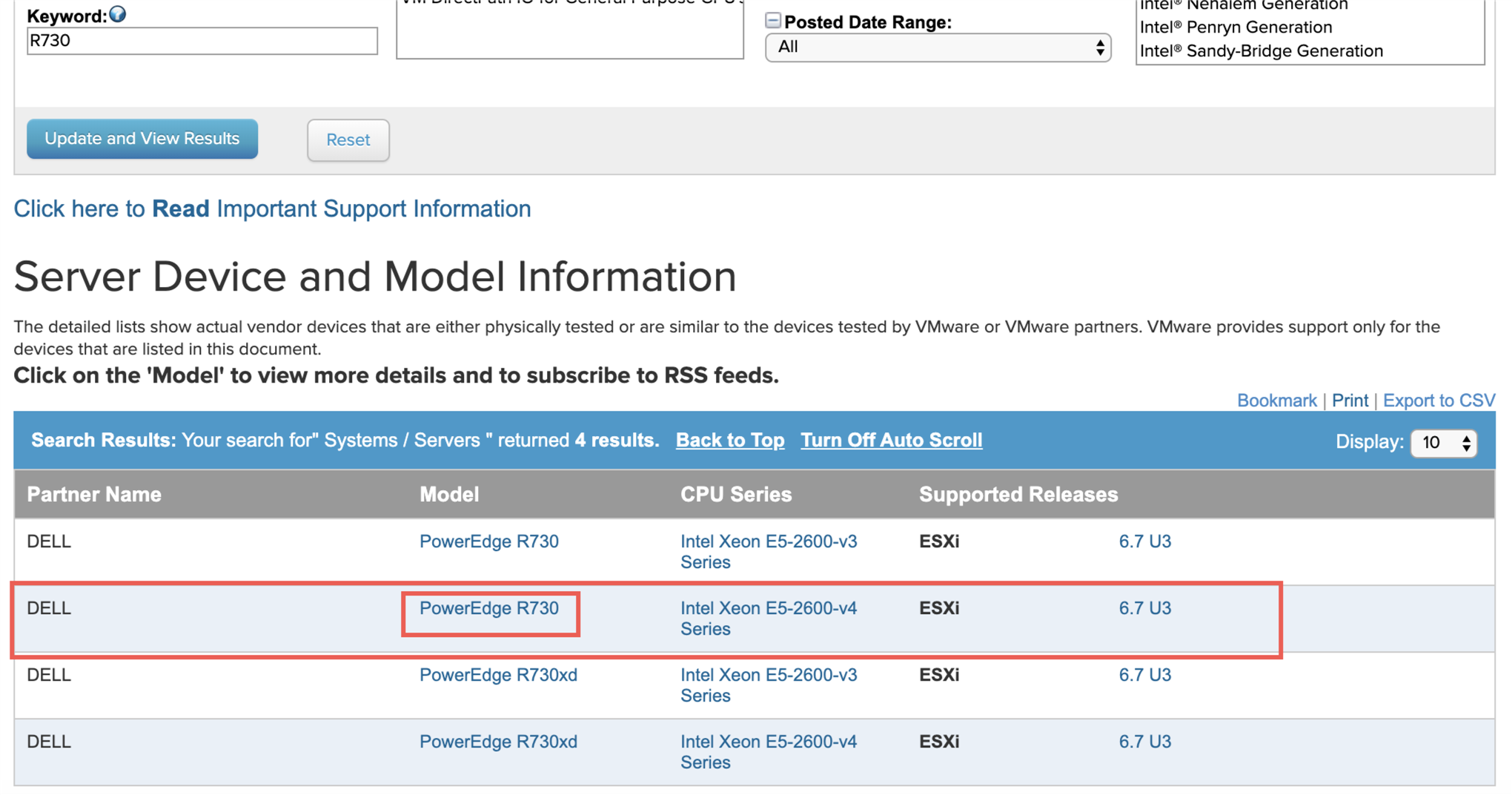The height and width of the screenshot is (795, 1512).
Task: Click ESXi in the last results row
Action: tap(939, 742)
